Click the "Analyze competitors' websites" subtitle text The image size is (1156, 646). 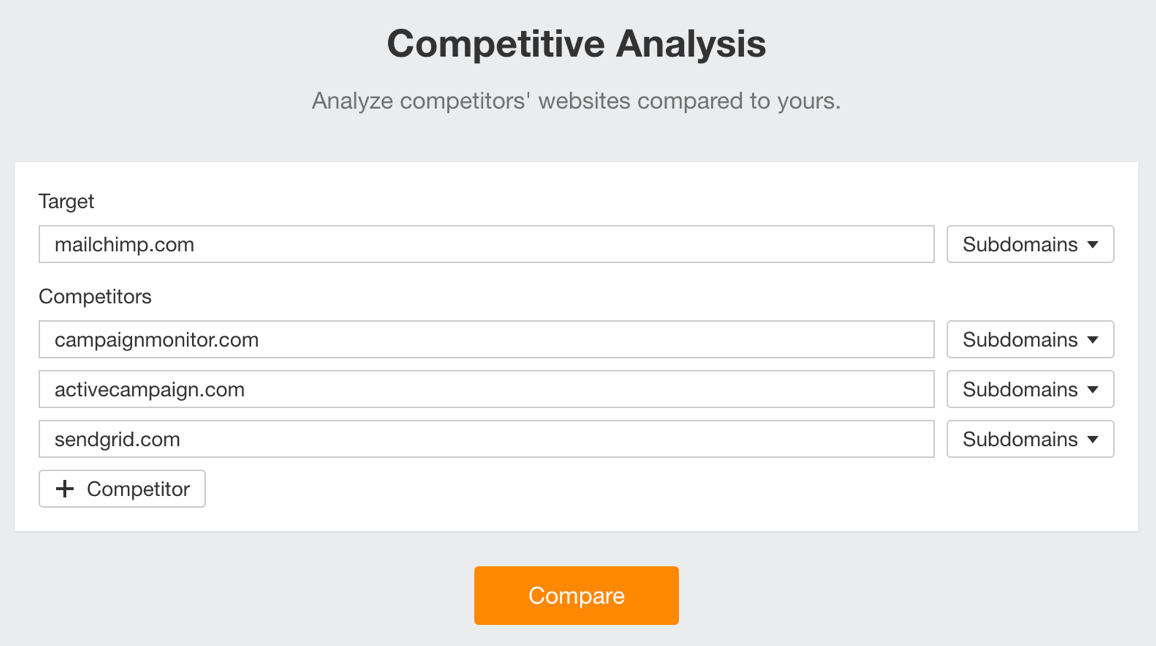coord(576,101)
